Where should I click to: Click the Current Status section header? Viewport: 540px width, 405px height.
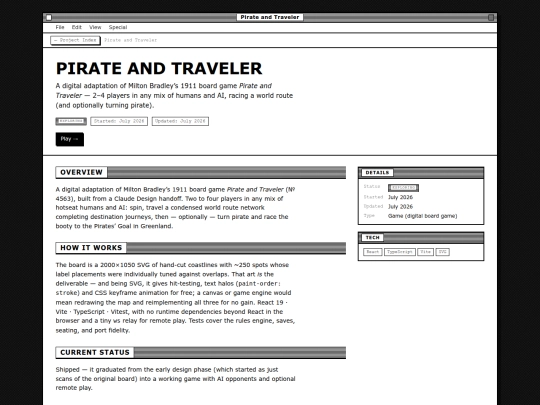pyautogui.click(x=201, y=353)
